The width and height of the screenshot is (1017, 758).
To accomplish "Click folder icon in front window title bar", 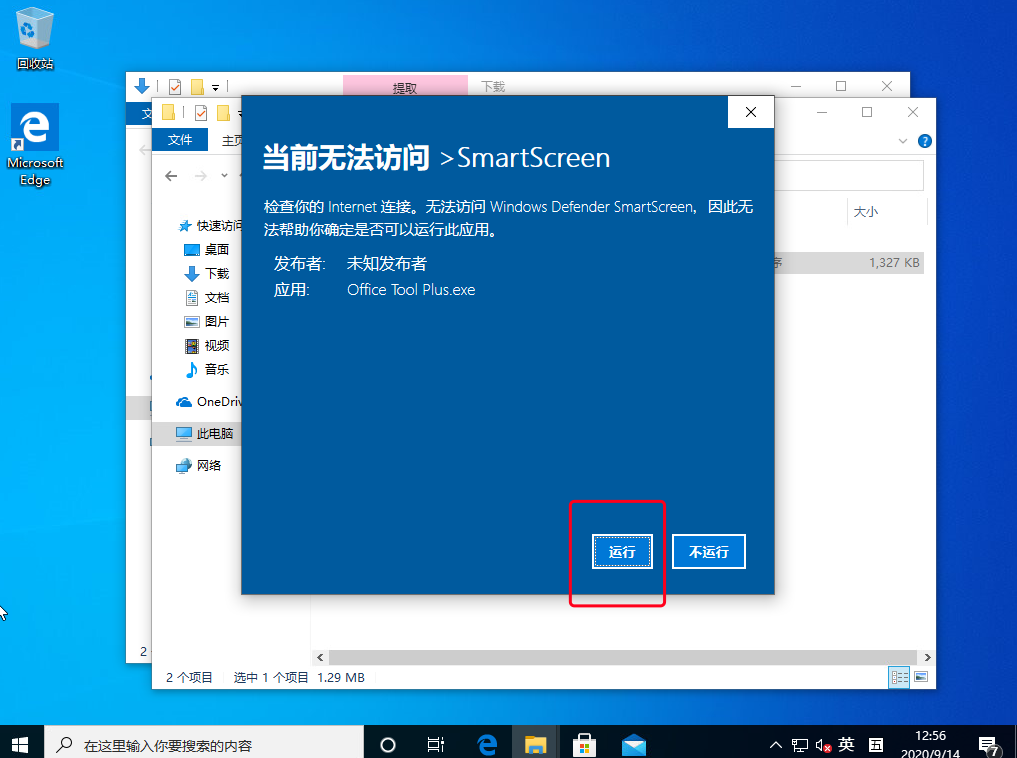I will 169,112.
